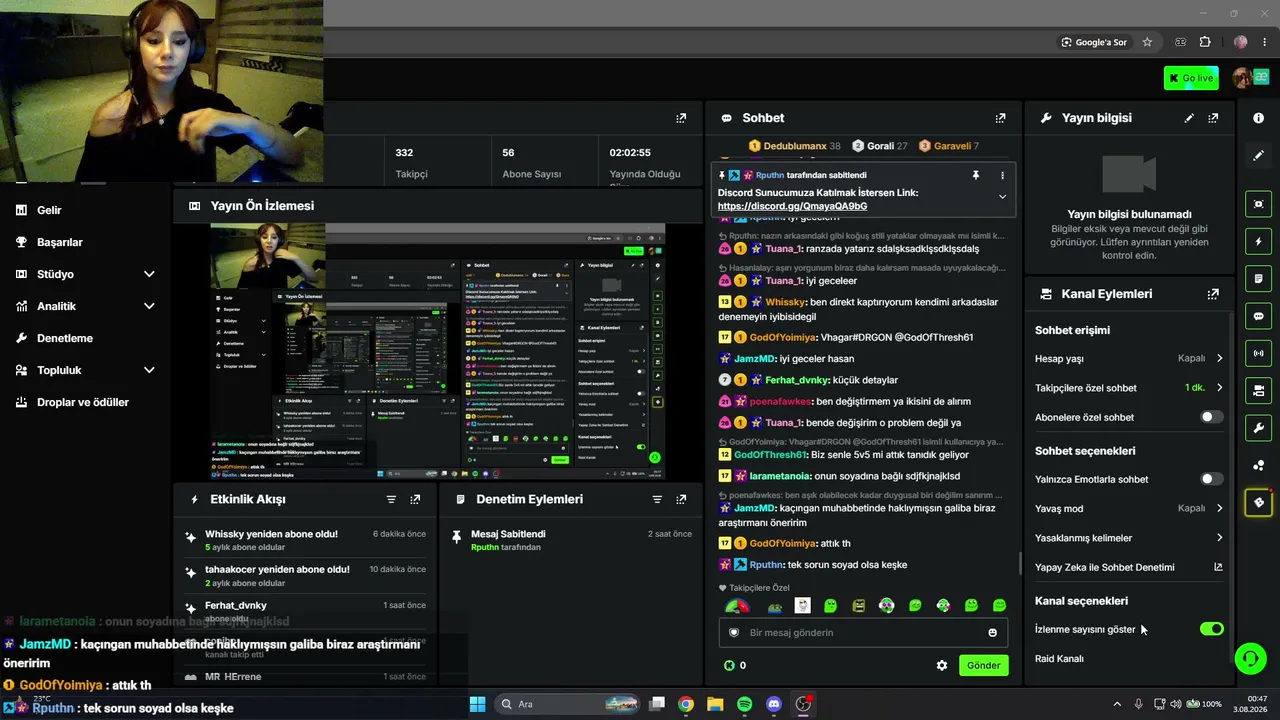Image resolution: width=1280 pixels, height=720 pixels.
Task: Collapse the pinned Discord message
Action: (x=1002, y=197)
